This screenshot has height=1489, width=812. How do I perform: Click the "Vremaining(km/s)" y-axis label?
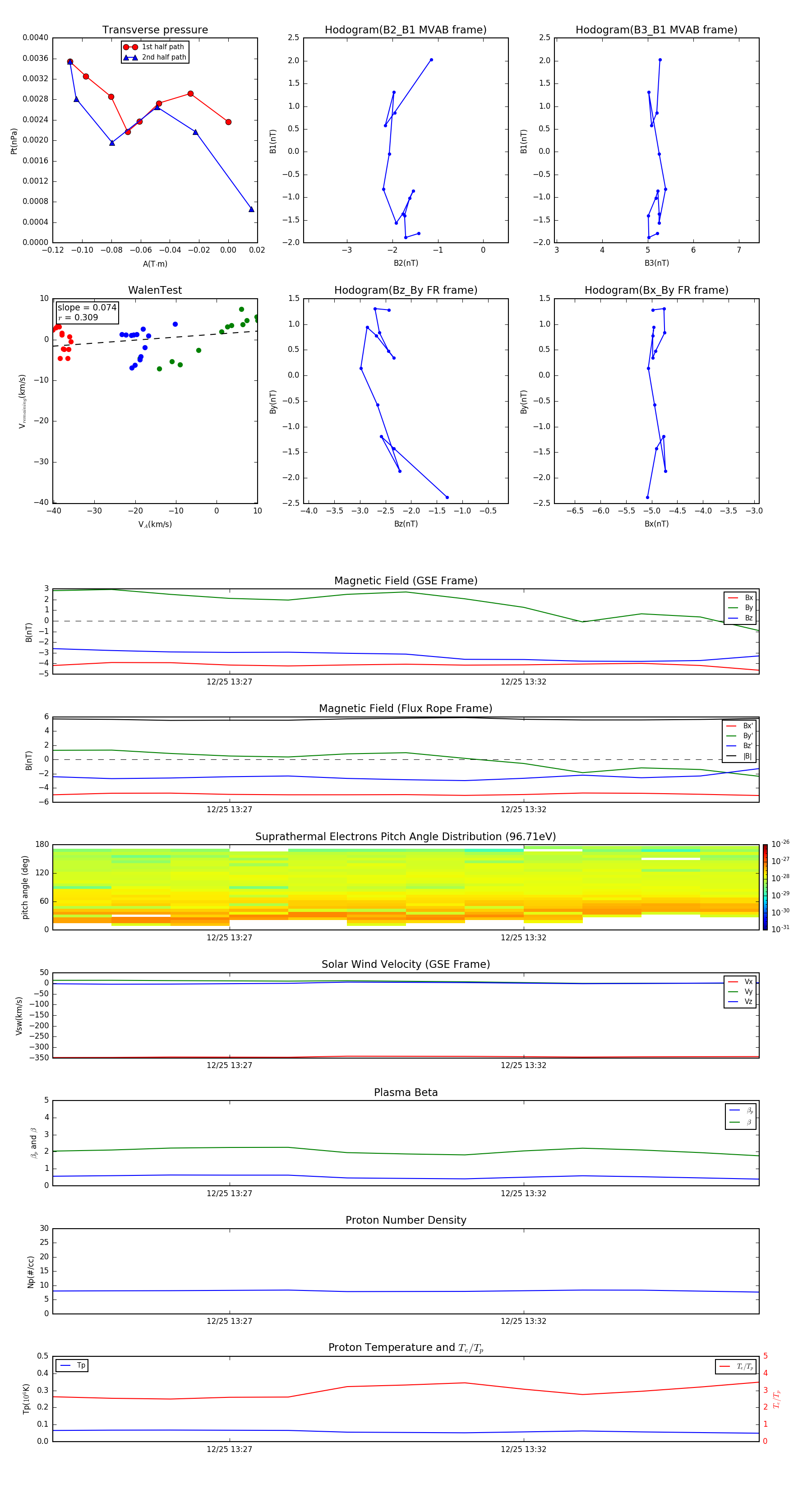click(22, 401)
